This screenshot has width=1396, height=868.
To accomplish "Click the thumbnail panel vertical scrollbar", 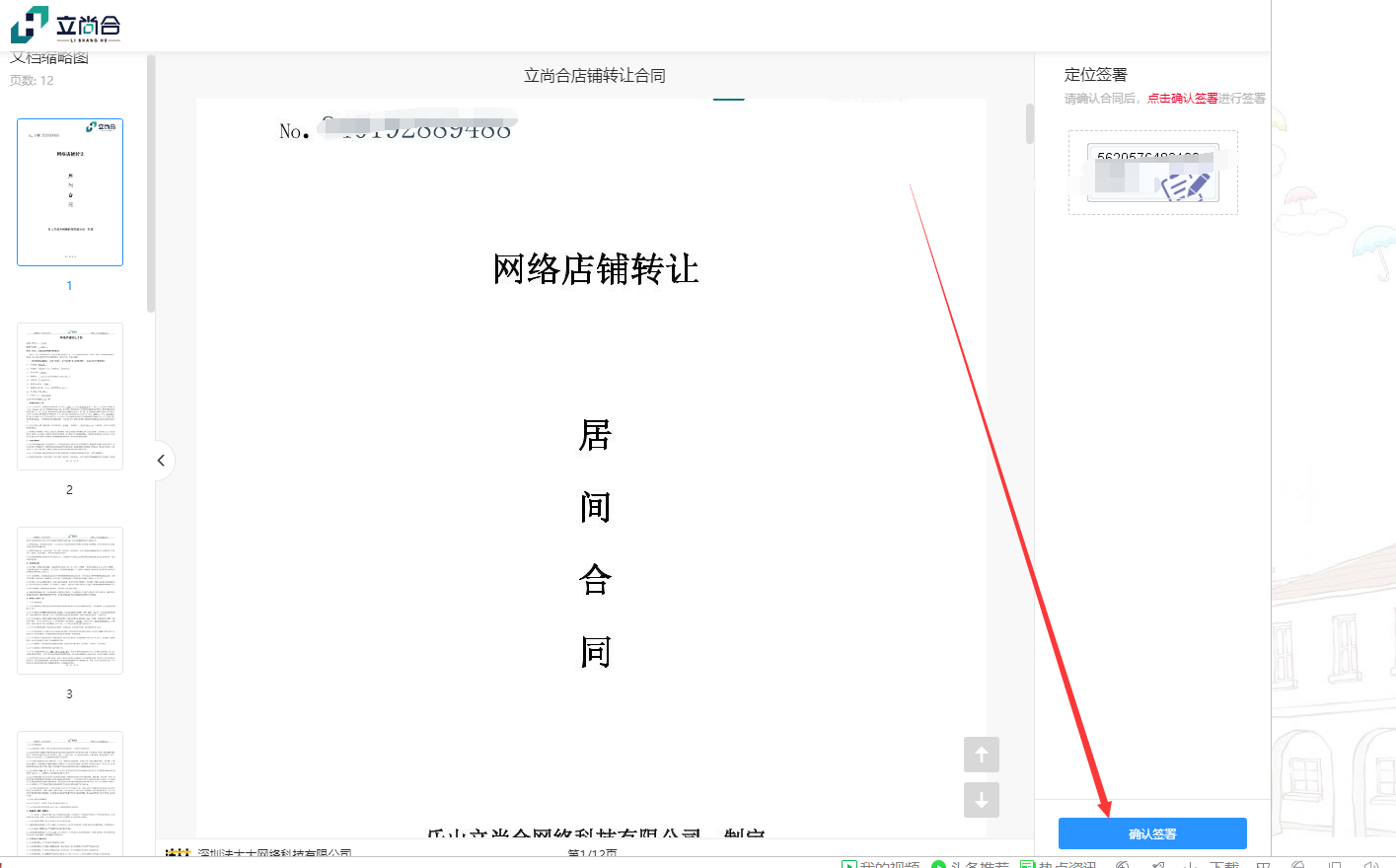I will point(151,183).
